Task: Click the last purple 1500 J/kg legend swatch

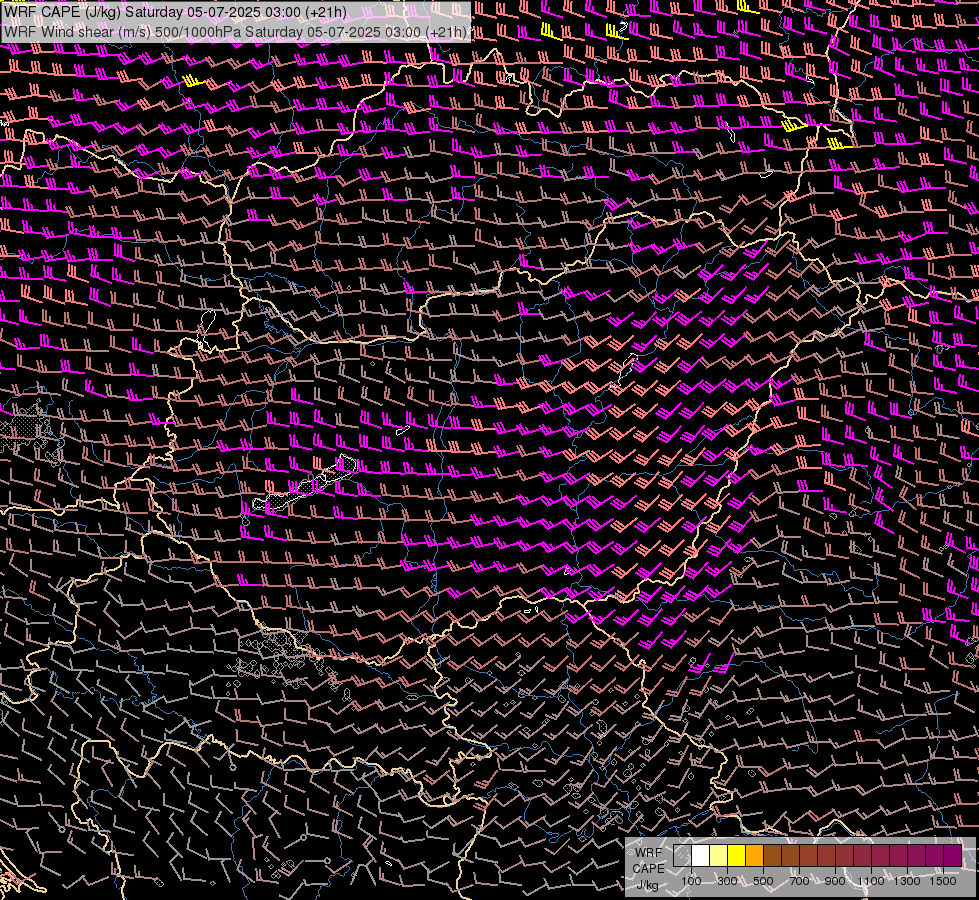Action: (953, 856)
